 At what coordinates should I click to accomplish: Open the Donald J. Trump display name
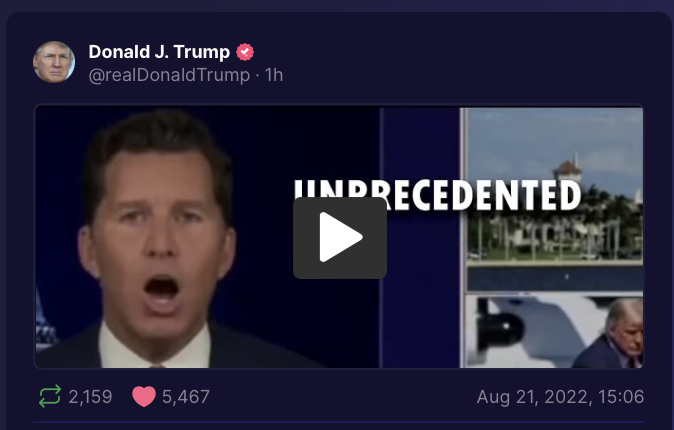pyautogui.click(x=159, y=52)
